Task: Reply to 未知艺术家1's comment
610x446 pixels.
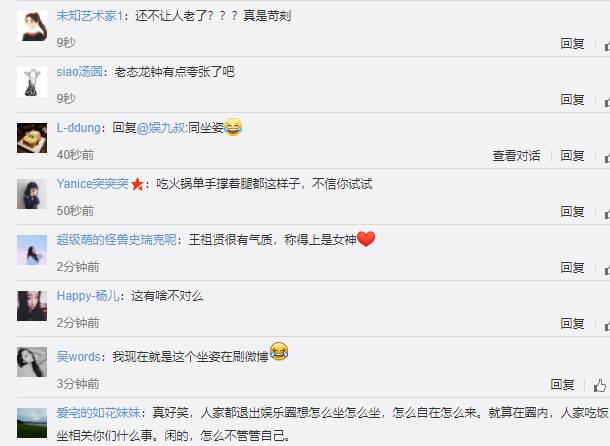Action: 572,44
